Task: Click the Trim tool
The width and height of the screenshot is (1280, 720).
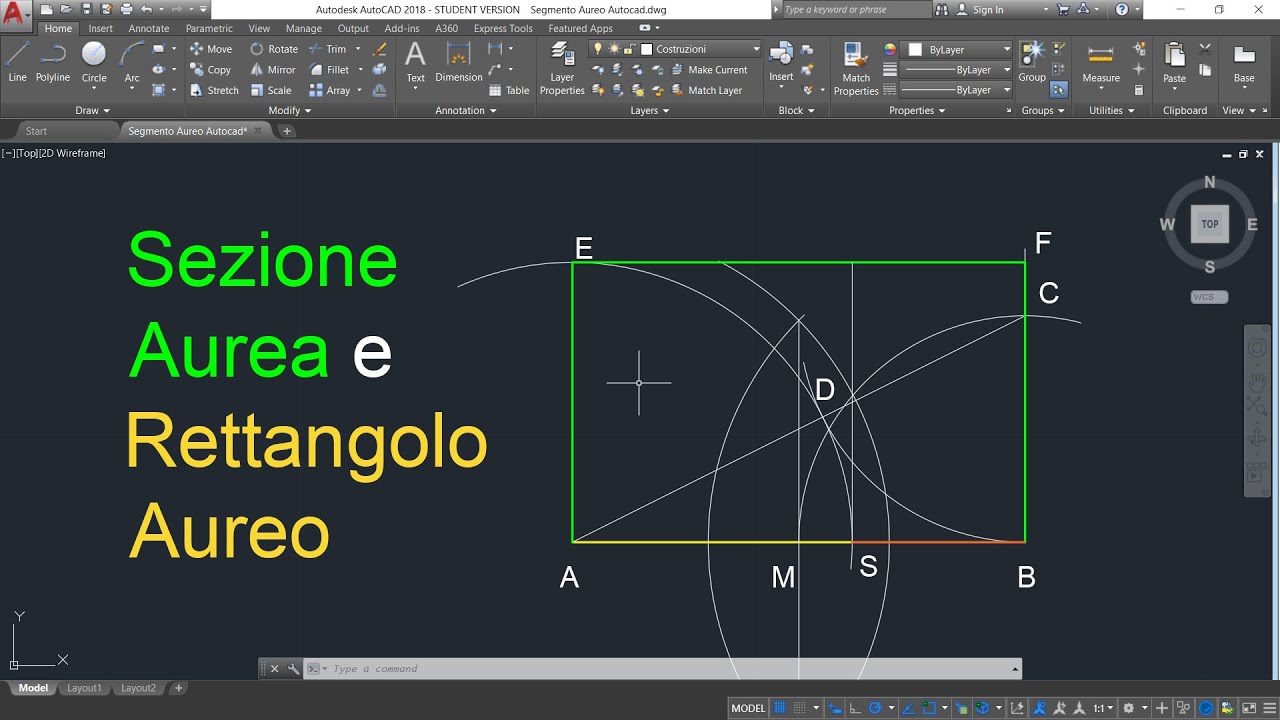Action: pos(328,49)
